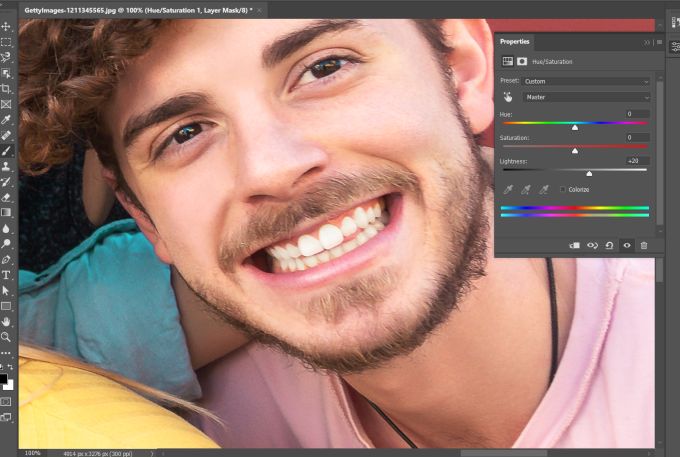This screenshot has height=457, width=680.
Task: Click the on-image targeted adjustment hand icon
Action: [x=507, y=97]
